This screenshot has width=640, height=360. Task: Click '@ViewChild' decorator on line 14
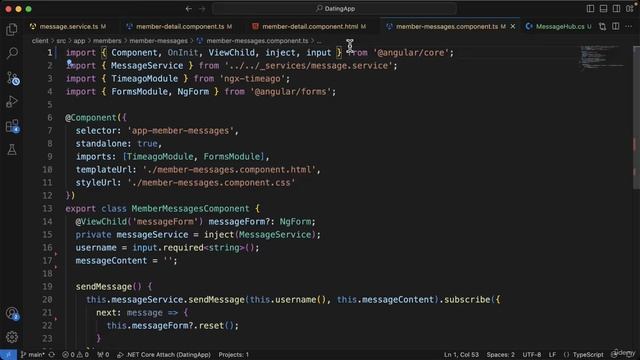tap(101, 222)
